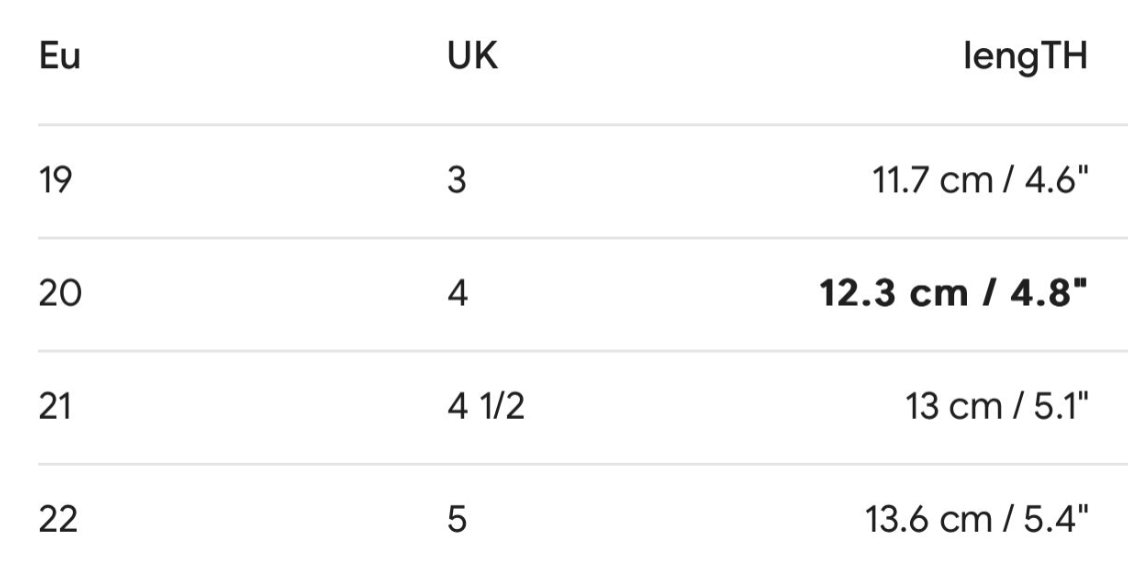
Task: Click the Eu column header
Action: [x=59, y=58]
